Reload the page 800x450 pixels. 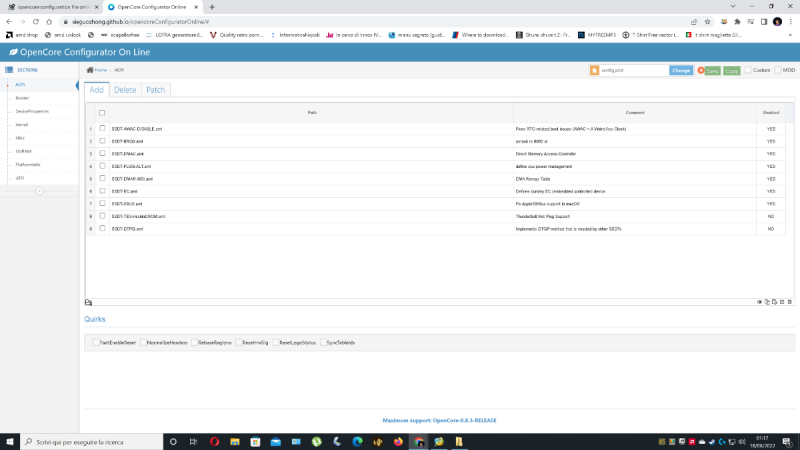click(36, 22)
